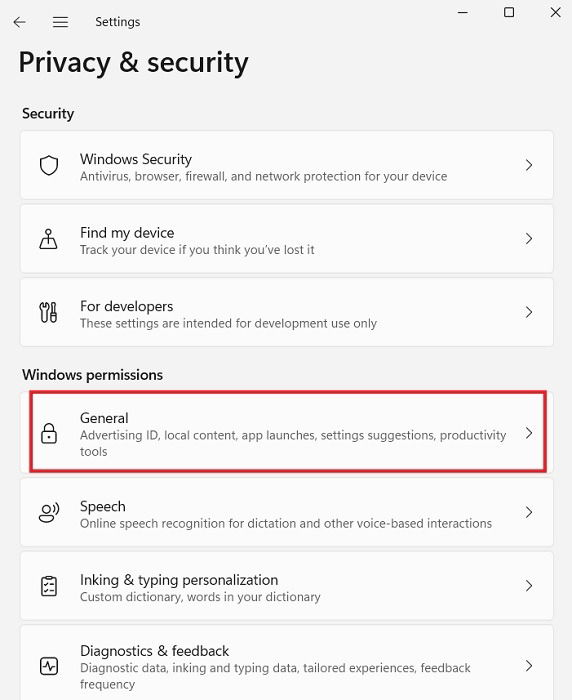The width and height of the screenshot is (572, 700).
Task: Open the hamburger navigation menu
Action: point(60,22)
